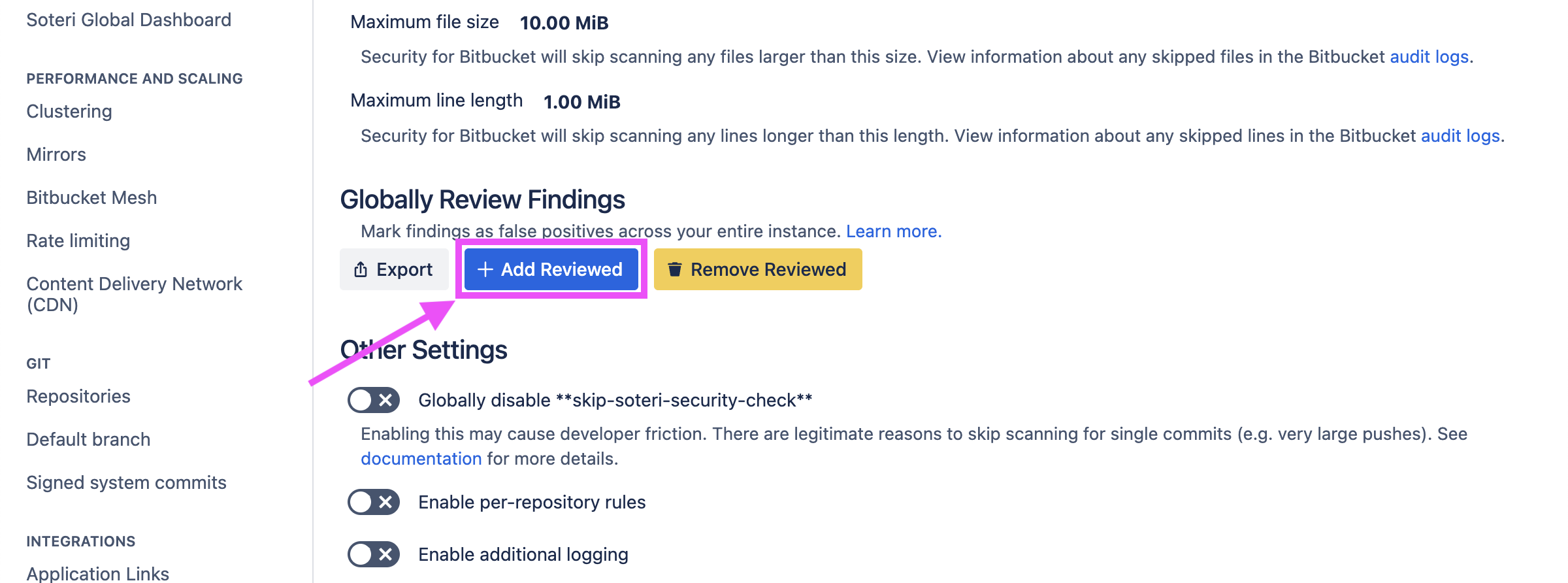Viewport: 1568px width, 583px height.
Task: Click the Add Reviewed button
Action: tap(551, 269)
